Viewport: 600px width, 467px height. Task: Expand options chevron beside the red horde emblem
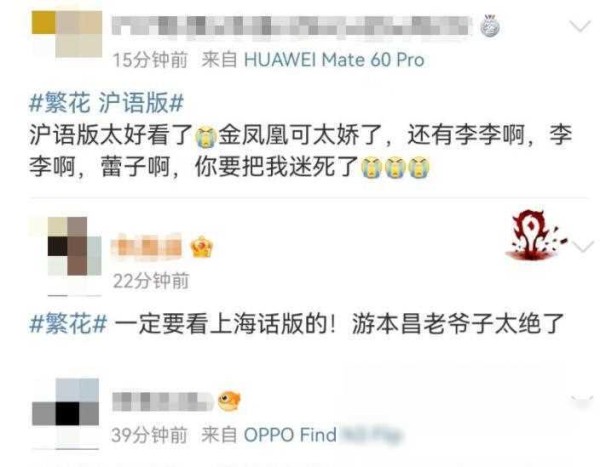582,247
